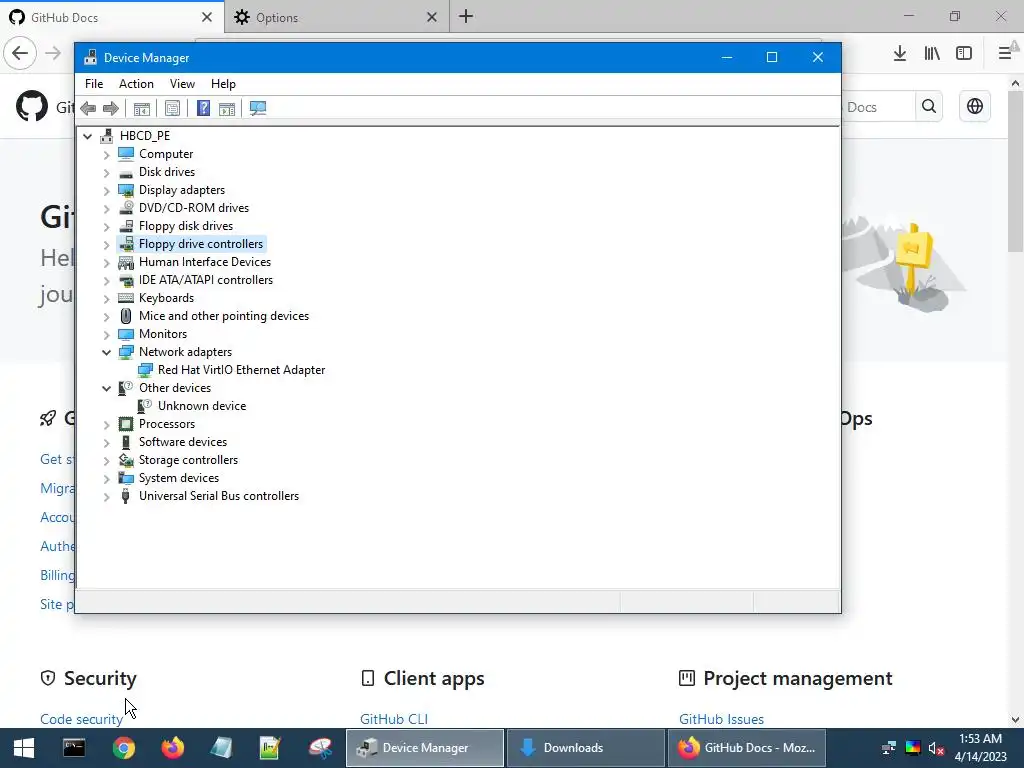Click the network tray icon
1024x768 pixels.
(x=889, y=748)
